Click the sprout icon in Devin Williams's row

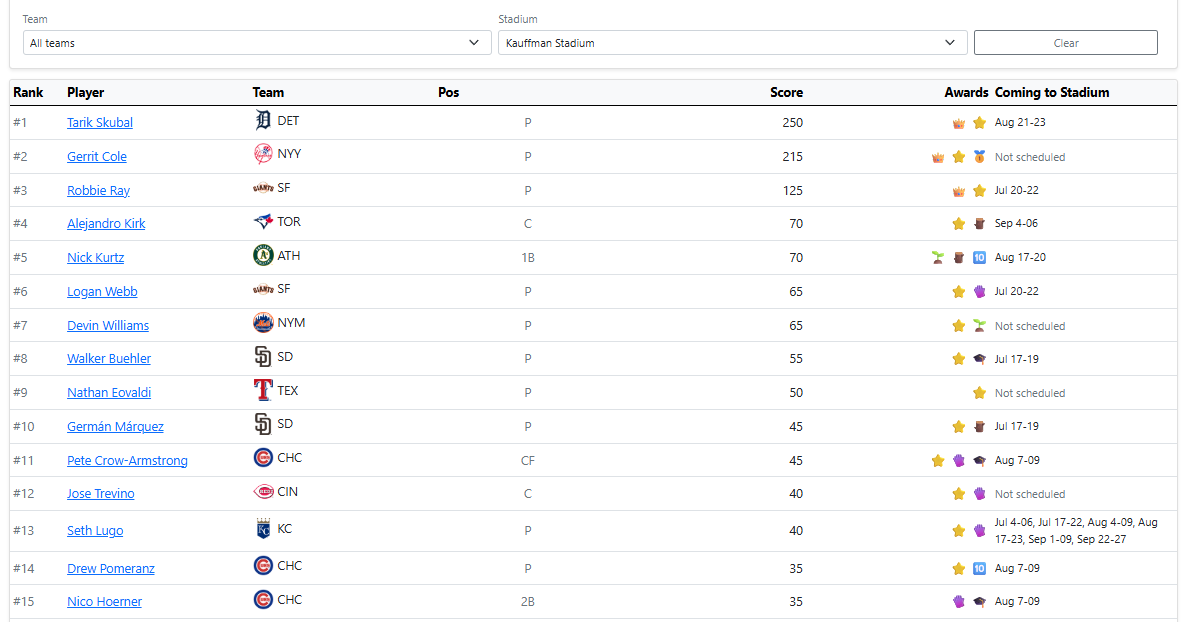coord(979,325)
